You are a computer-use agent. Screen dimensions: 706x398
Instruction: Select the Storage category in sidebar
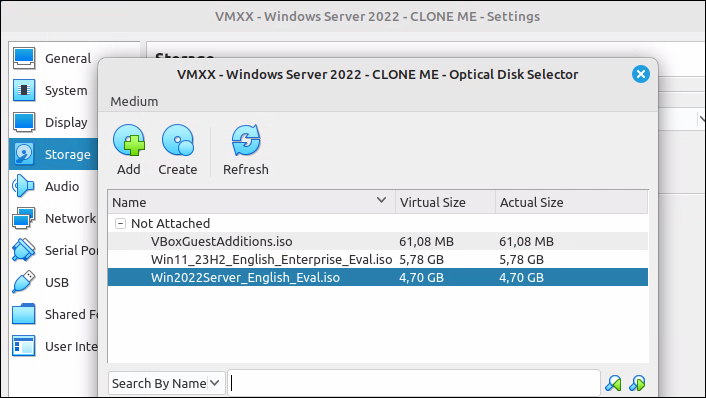tap(54, 154)
